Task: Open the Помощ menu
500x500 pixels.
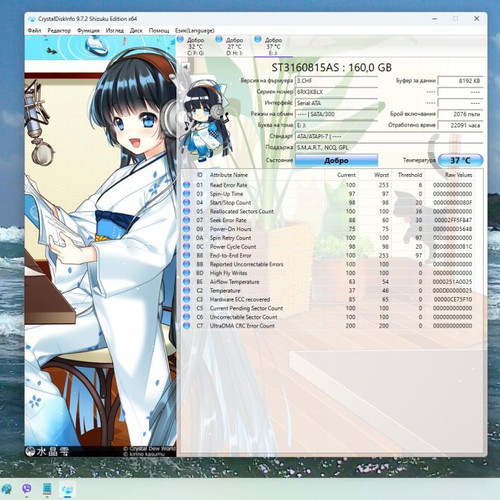Action: [x=159, y=31]
